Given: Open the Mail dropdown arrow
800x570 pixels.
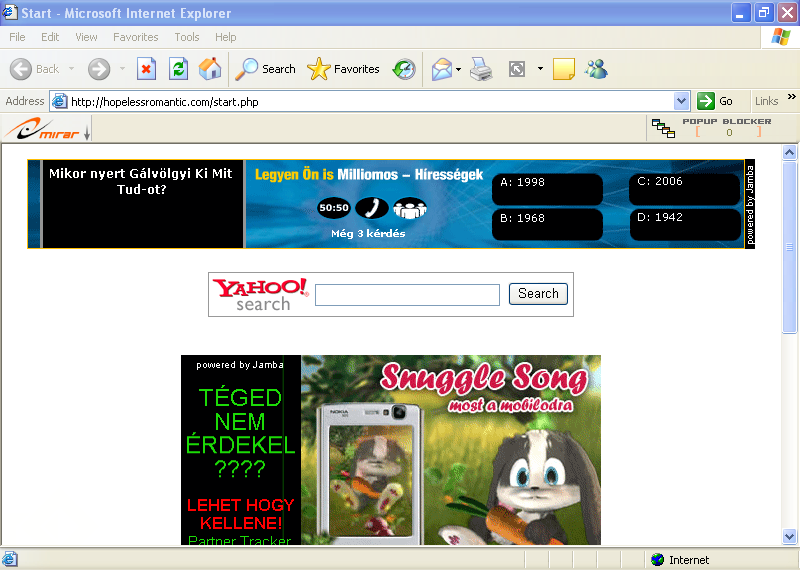Looking at the screenshot, I should [x=458, y=69].
